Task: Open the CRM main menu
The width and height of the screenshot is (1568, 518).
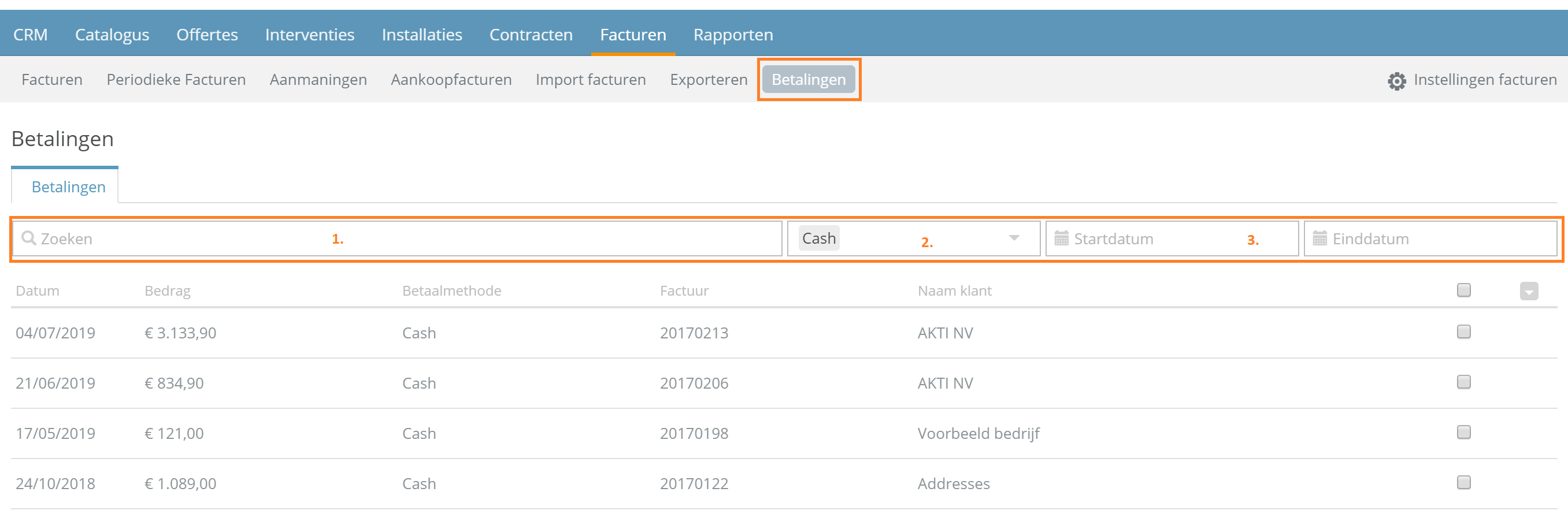Action: (x=31, y=35)
